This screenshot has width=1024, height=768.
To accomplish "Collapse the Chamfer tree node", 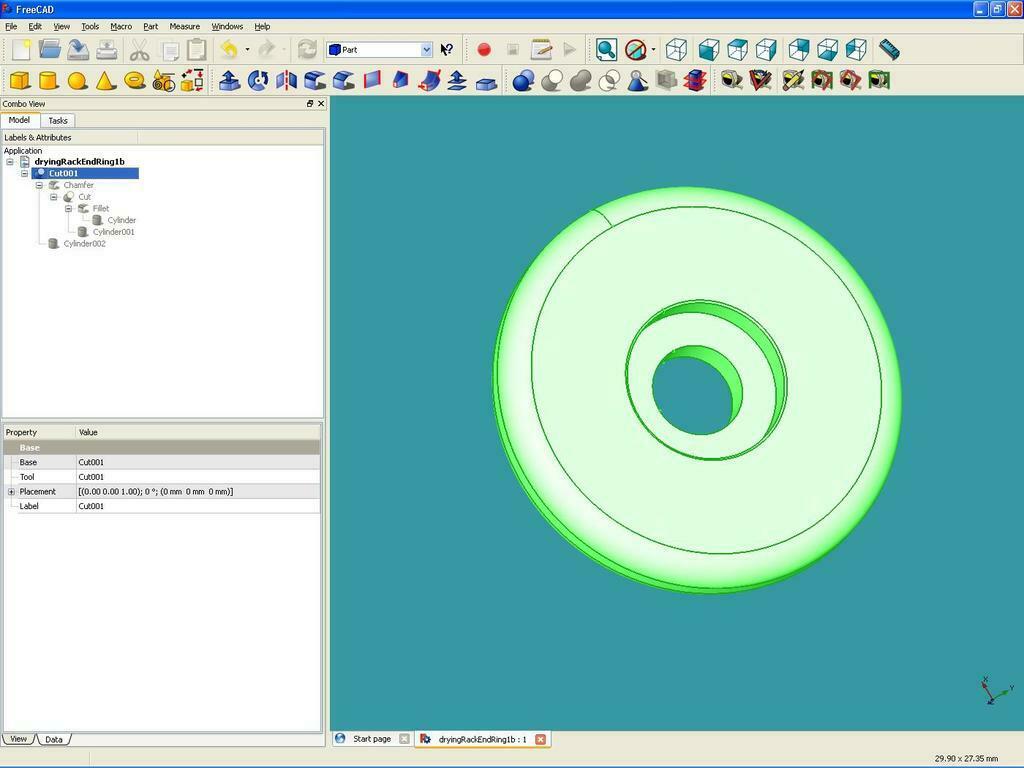I will [39, 185].
